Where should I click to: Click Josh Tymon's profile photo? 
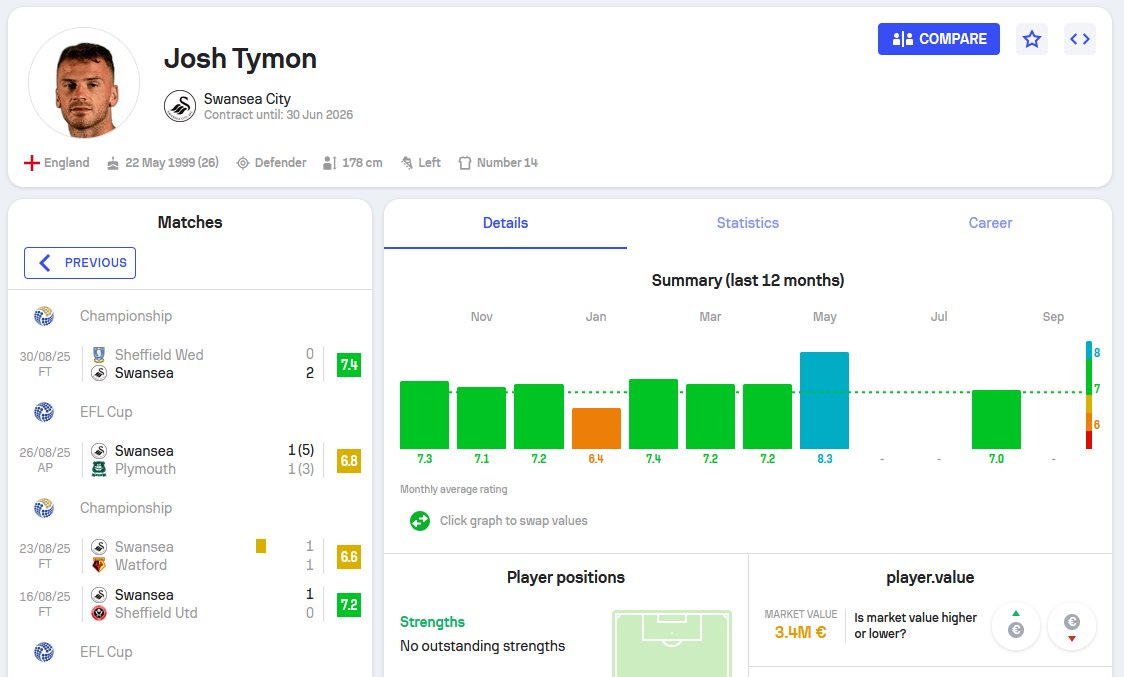click(85, 84)
